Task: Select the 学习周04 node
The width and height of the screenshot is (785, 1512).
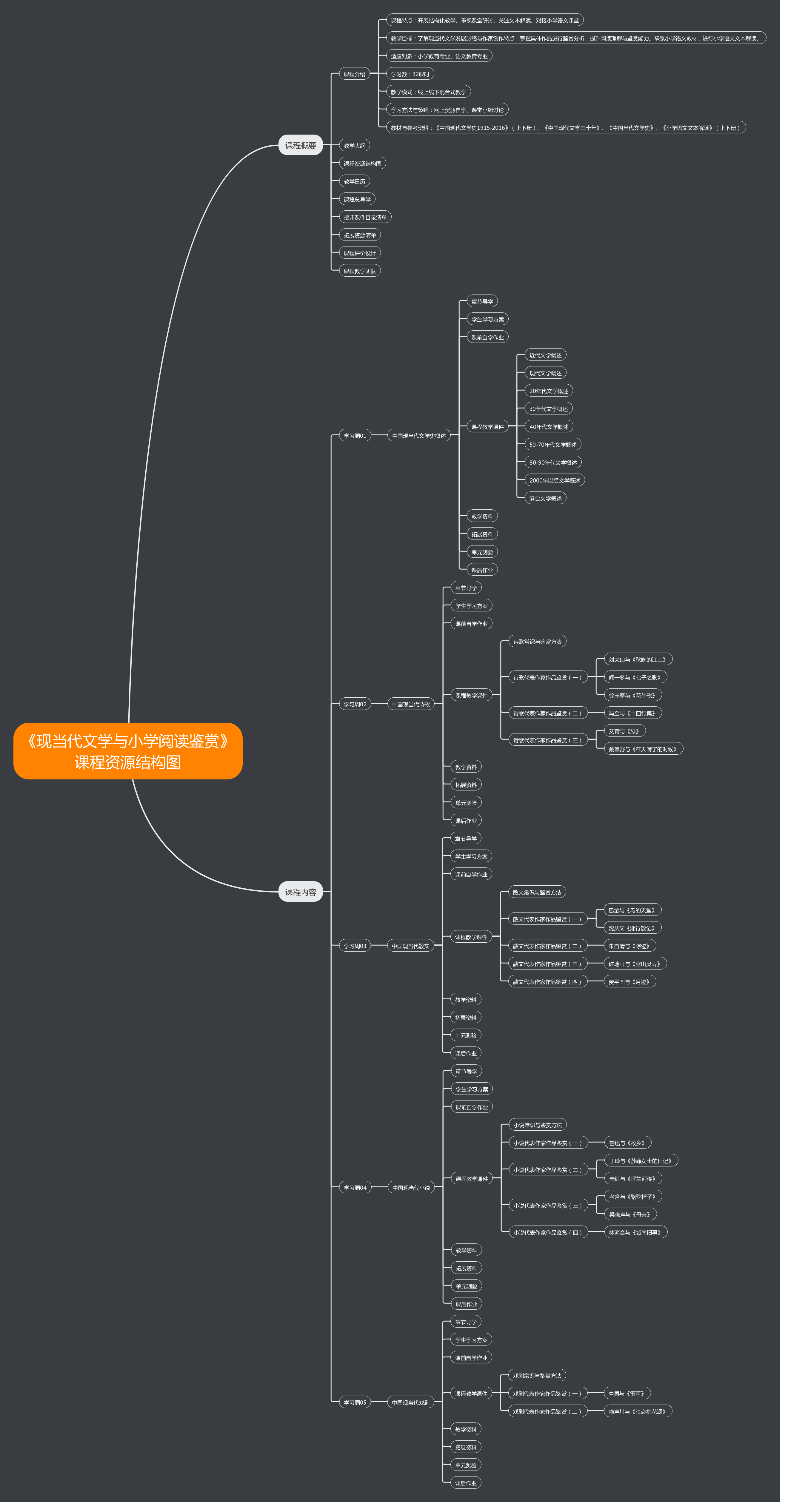Action: 355,1187
